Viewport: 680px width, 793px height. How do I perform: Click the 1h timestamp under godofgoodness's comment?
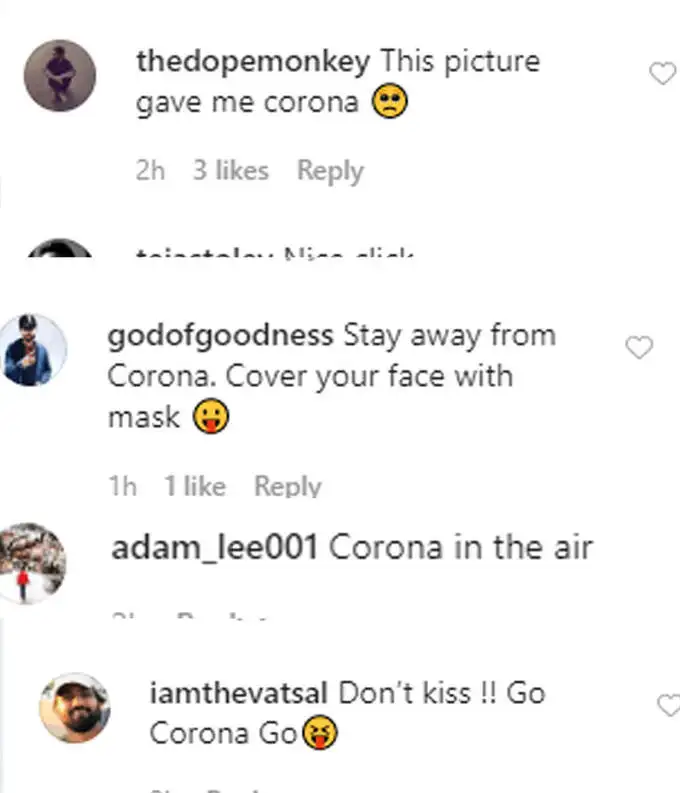point(123,487)
